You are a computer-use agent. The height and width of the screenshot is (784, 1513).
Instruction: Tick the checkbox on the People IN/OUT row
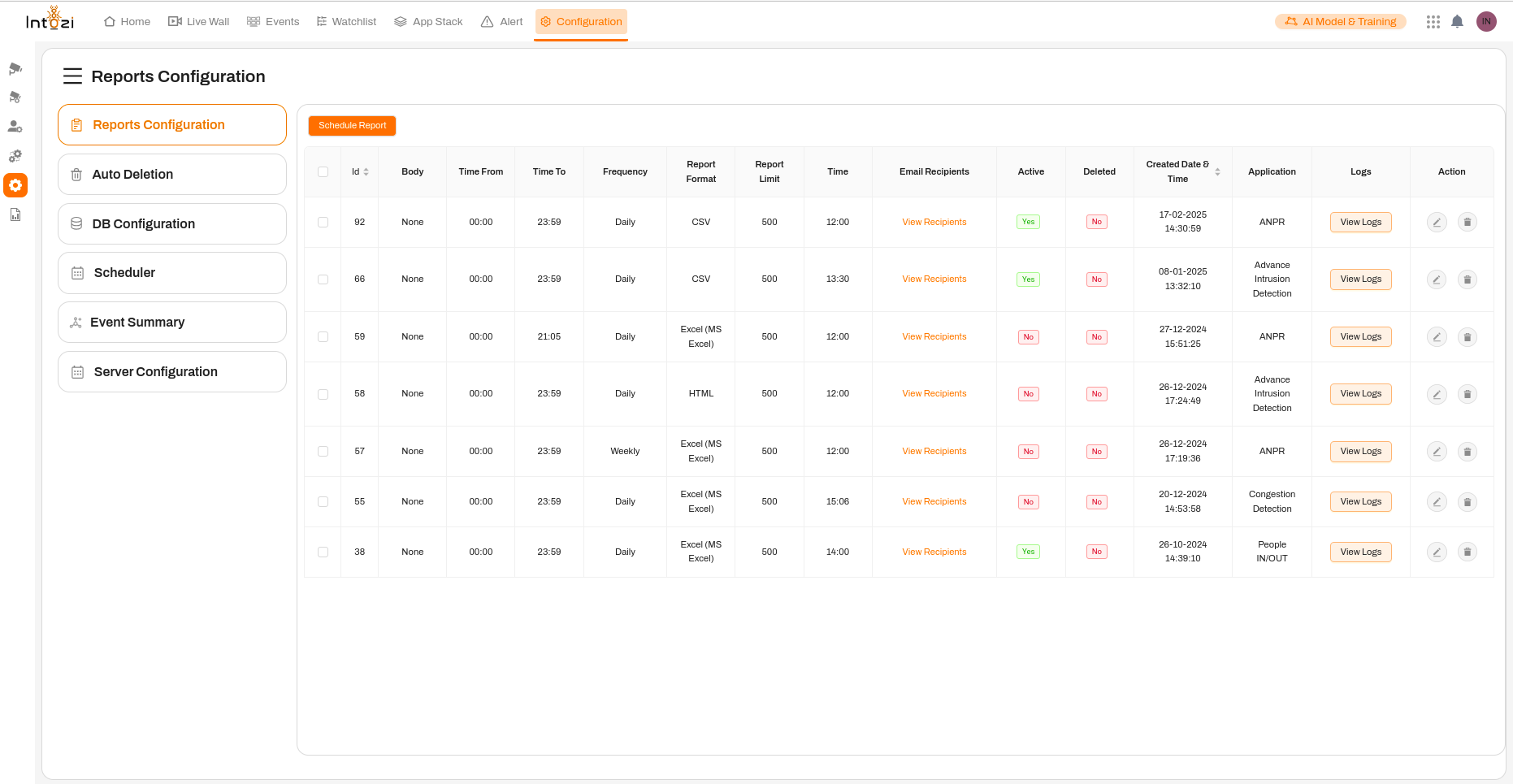(323, 552)
